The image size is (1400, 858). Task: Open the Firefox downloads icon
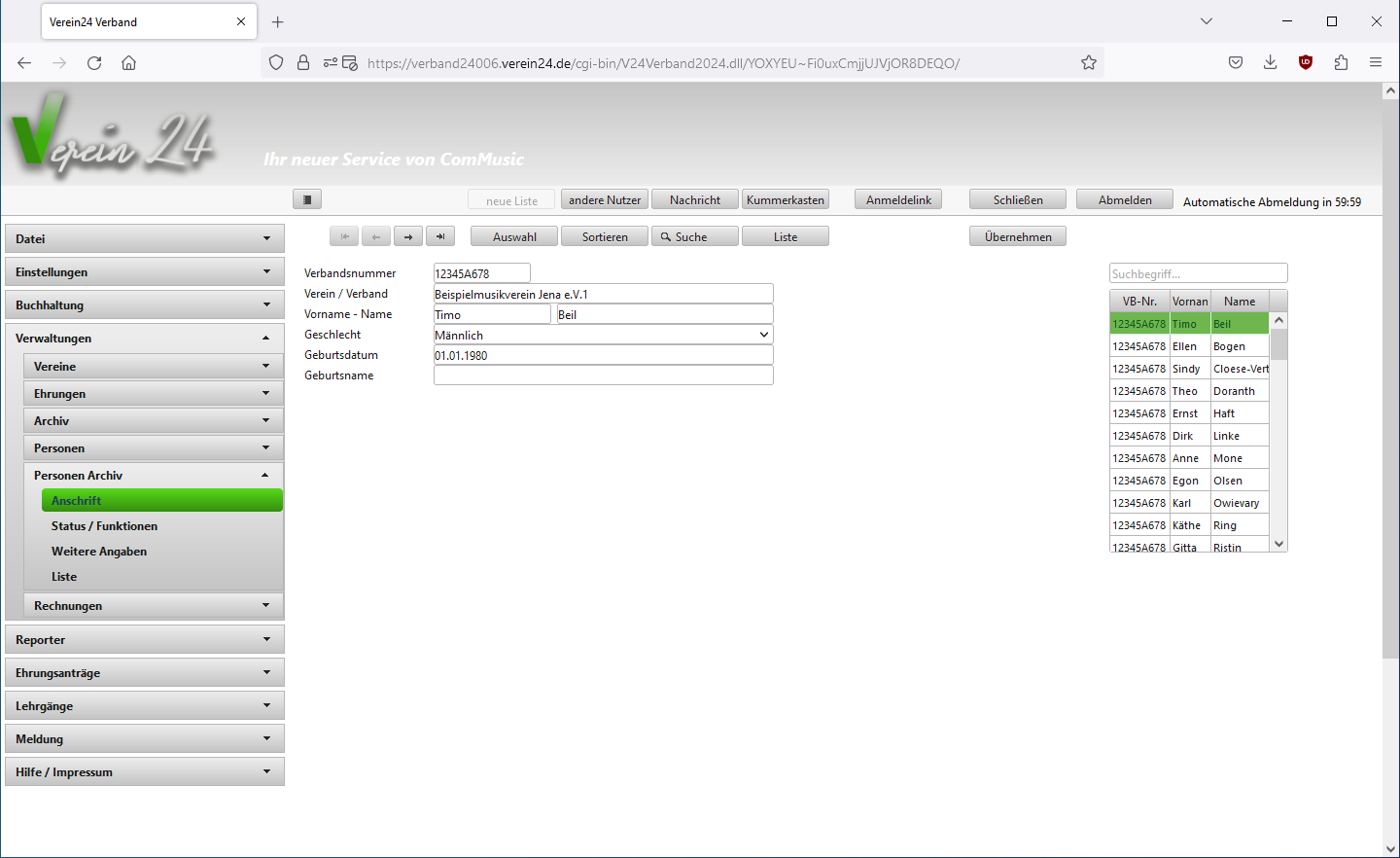tap(1270, 63)
